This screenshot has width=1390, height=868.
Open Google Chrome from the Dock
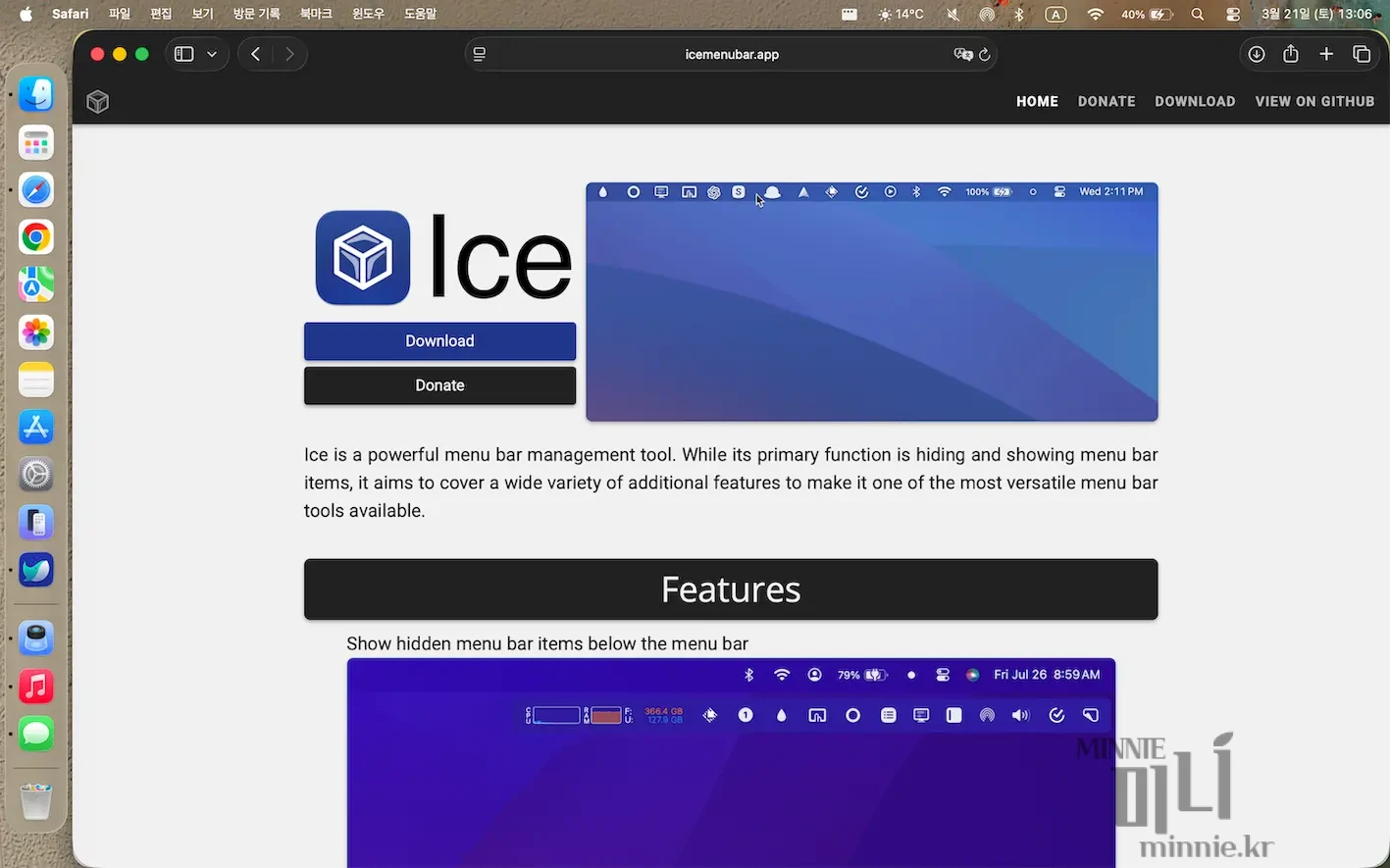tap(36, 237)
